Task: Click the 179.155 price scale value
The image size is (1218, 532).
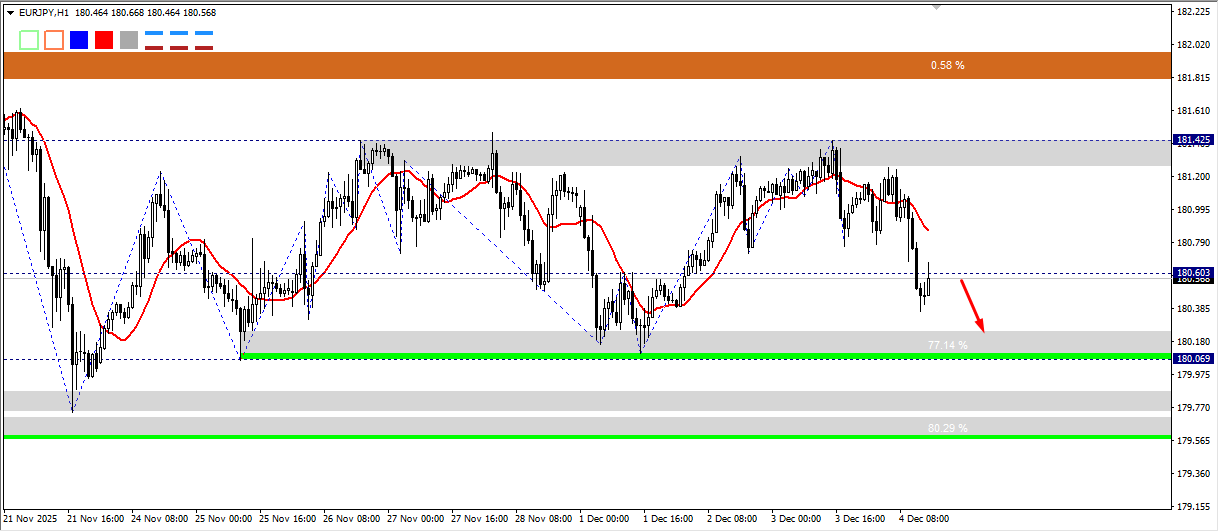Action: (1194, 507)
